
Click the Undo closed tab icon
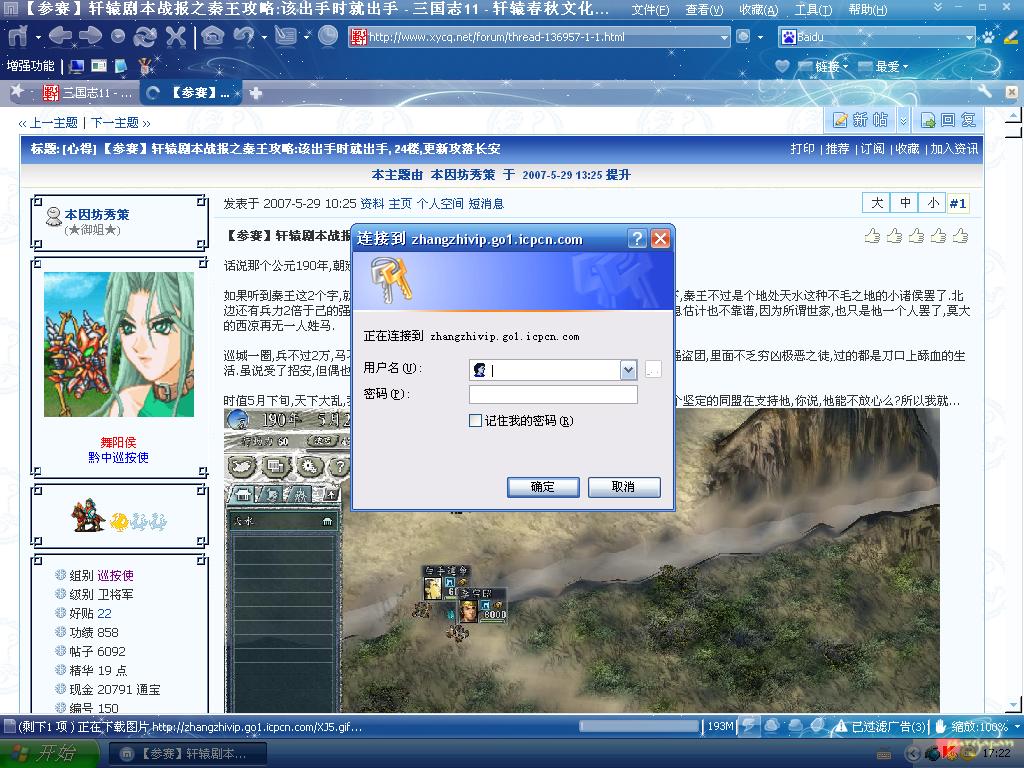[x=244, y=36]
